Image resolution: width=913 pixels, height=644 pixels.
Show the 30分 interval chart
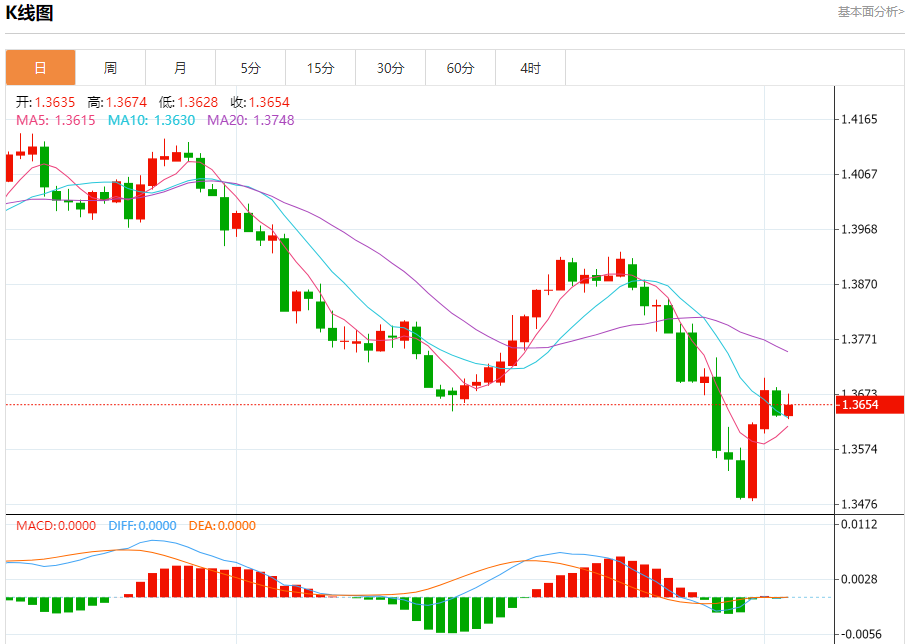(390, 68)
